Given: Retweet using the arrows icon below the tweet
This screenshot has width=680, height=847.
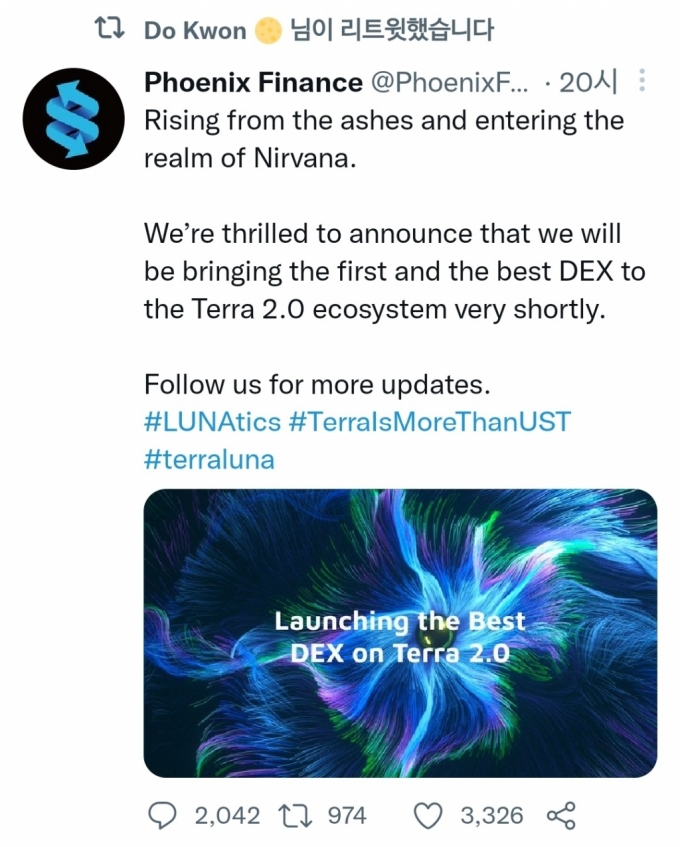Looking at the screenshot, I should pyautogui.click(x=295, y=815).
